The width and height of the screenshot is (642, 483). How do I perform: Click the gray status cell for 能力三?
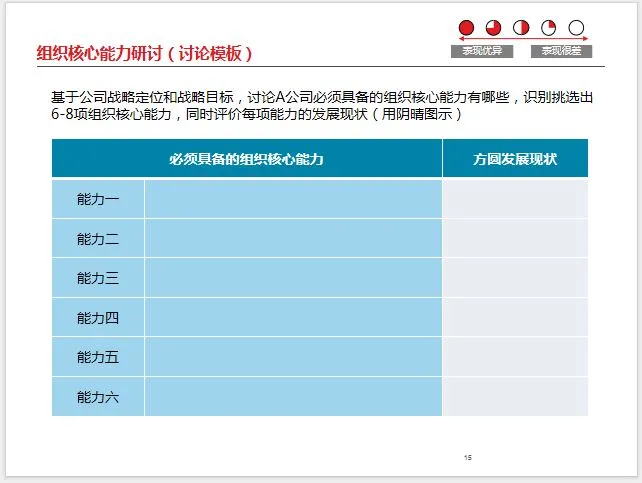point(515,278)
